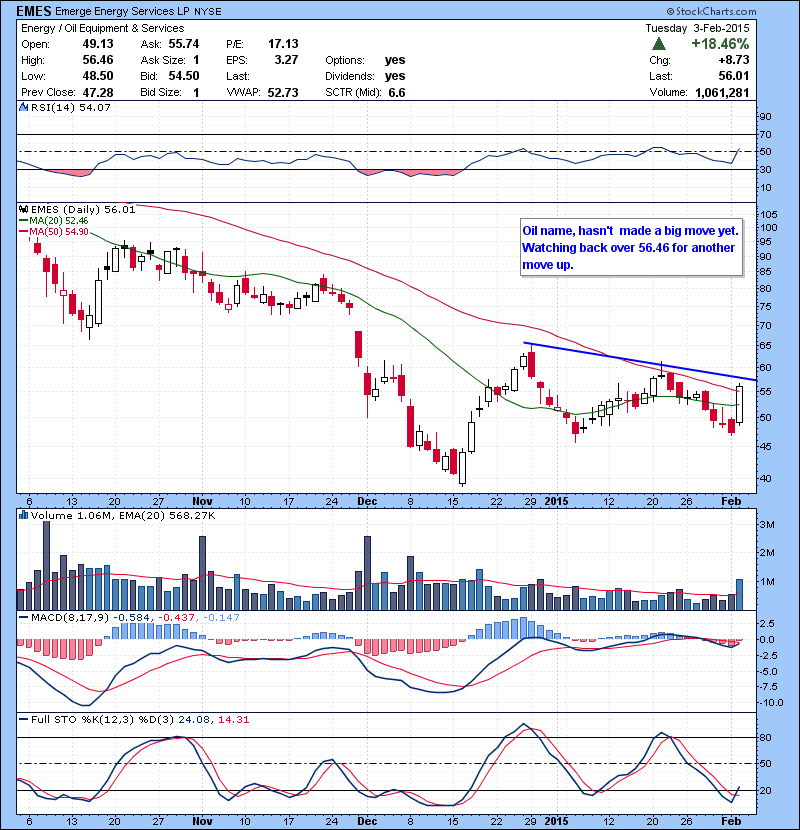Select the SCTR (Mid) value 6.6
Screen dimensions: 800x830
(397, 93)
